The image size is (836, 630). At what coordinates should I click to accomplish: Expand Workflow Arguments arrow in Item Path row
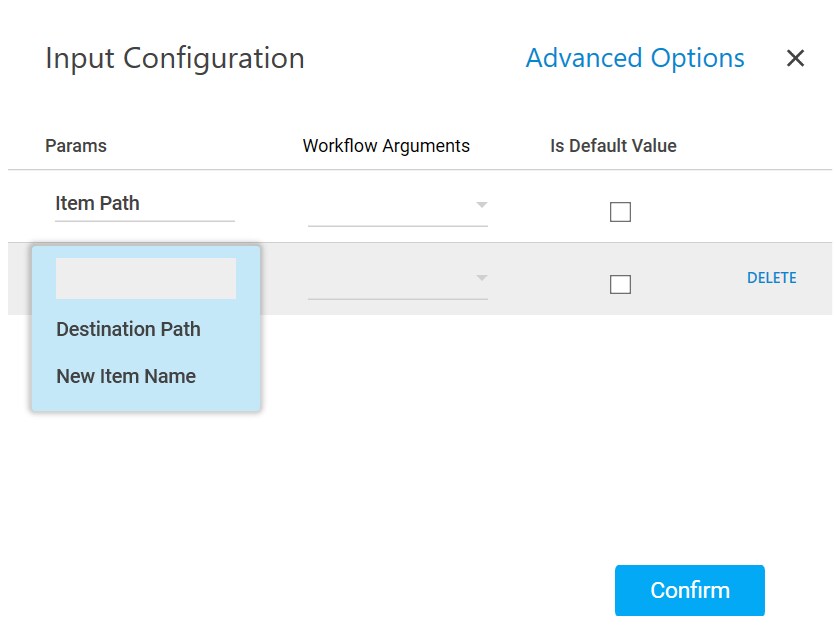click(x=481, y=205)
